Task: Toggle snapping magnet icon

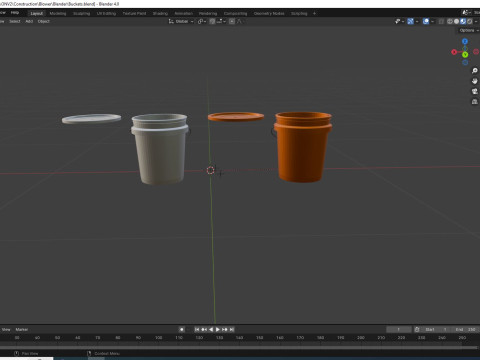Action: tap(212, 21)
